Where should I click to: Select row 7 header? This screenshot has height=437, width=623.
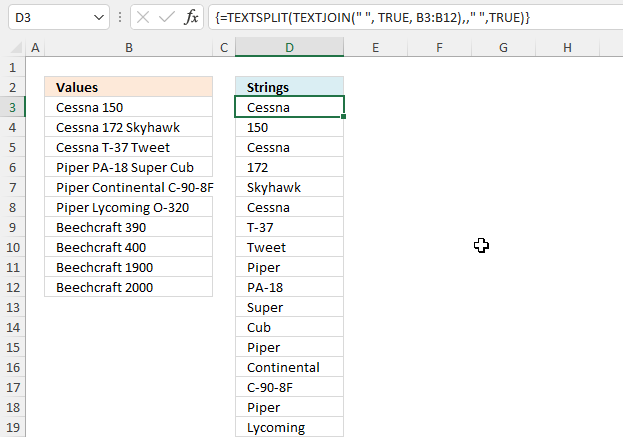pos(13,187)
